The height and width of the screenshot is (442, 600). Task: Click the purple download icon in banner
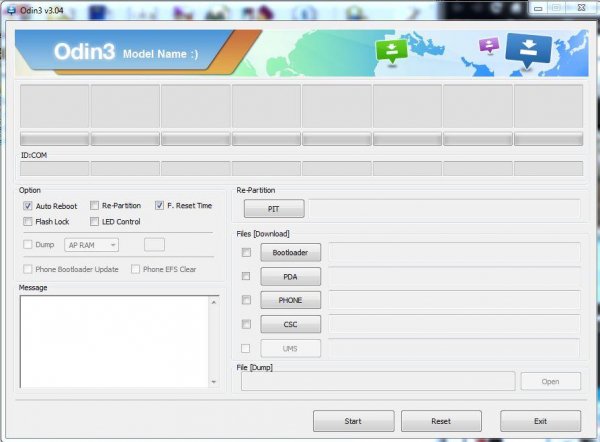(x=489, y=45)
